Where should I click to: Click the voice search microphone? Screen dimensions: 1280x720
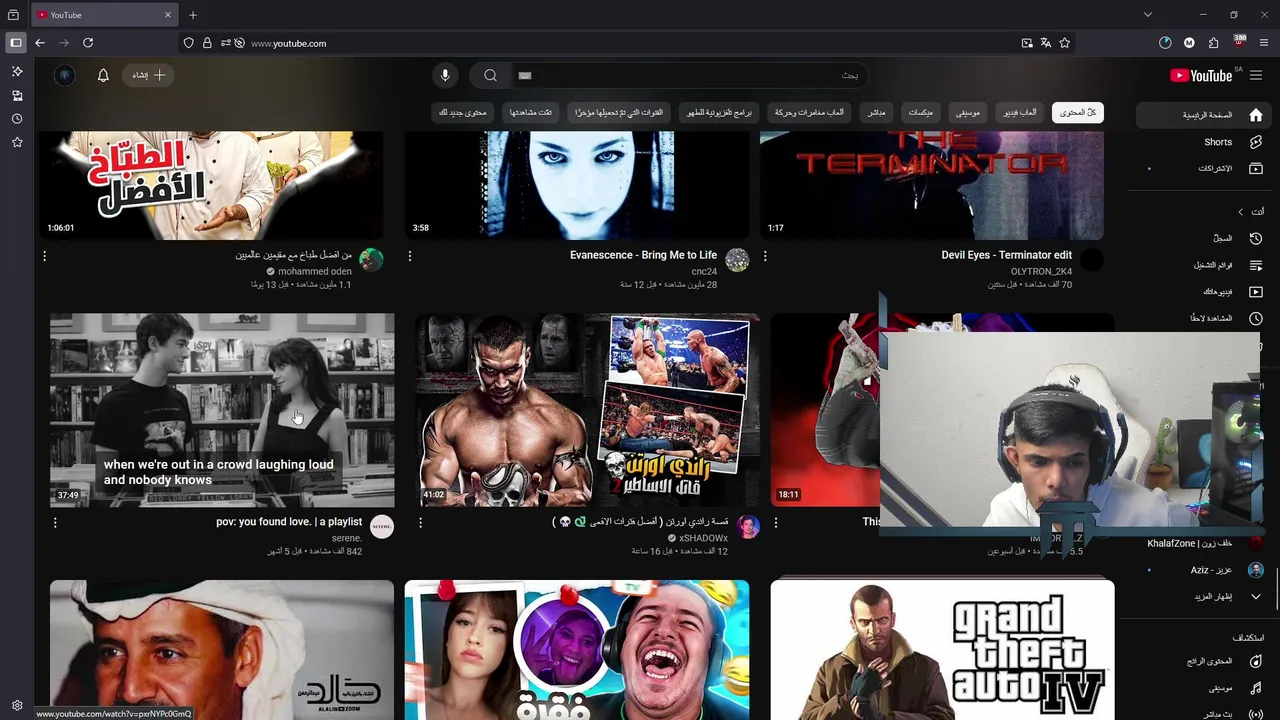445,75
